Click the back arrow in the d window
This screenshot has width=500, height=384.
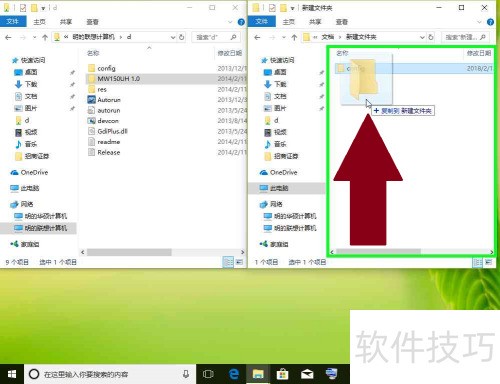[x=9, y=37]
